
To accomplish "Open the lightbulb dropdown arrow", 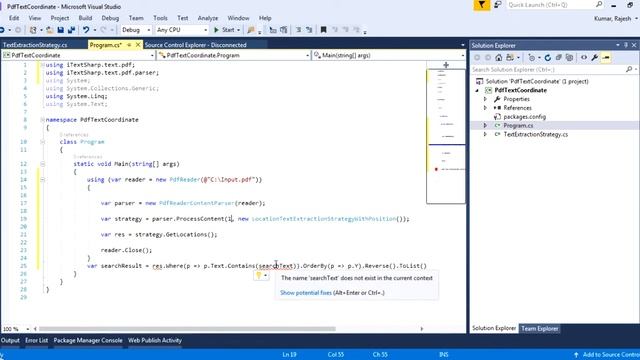I will coord(266,276).
